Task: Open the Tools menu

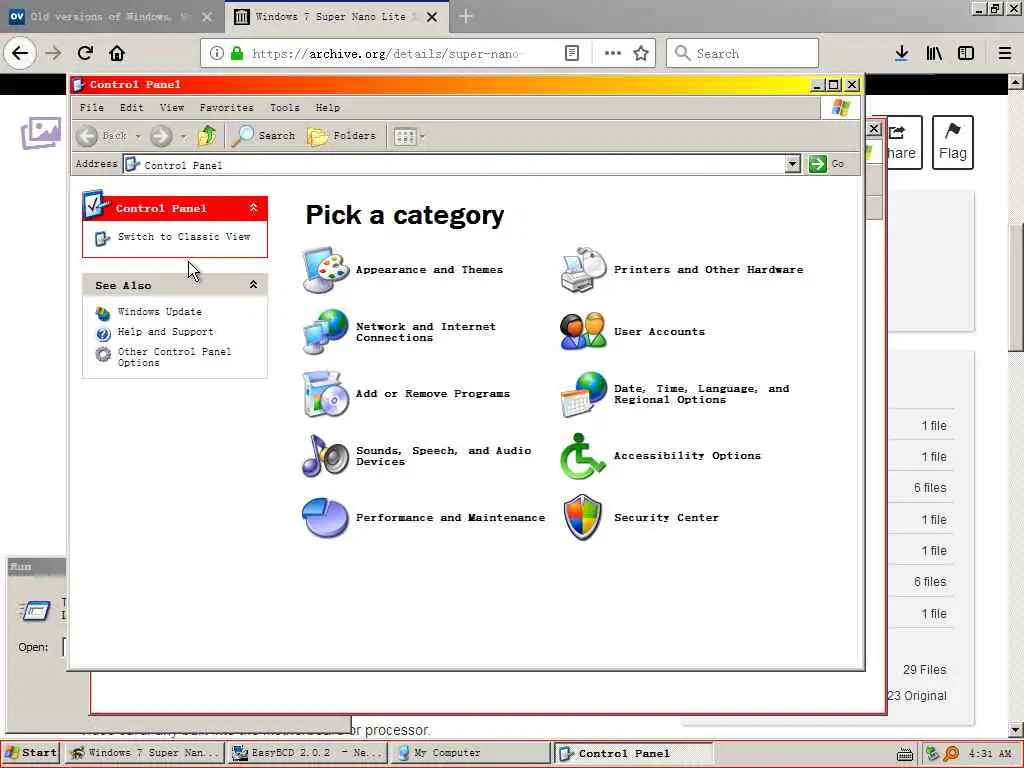Action: (x=285, y=108)
